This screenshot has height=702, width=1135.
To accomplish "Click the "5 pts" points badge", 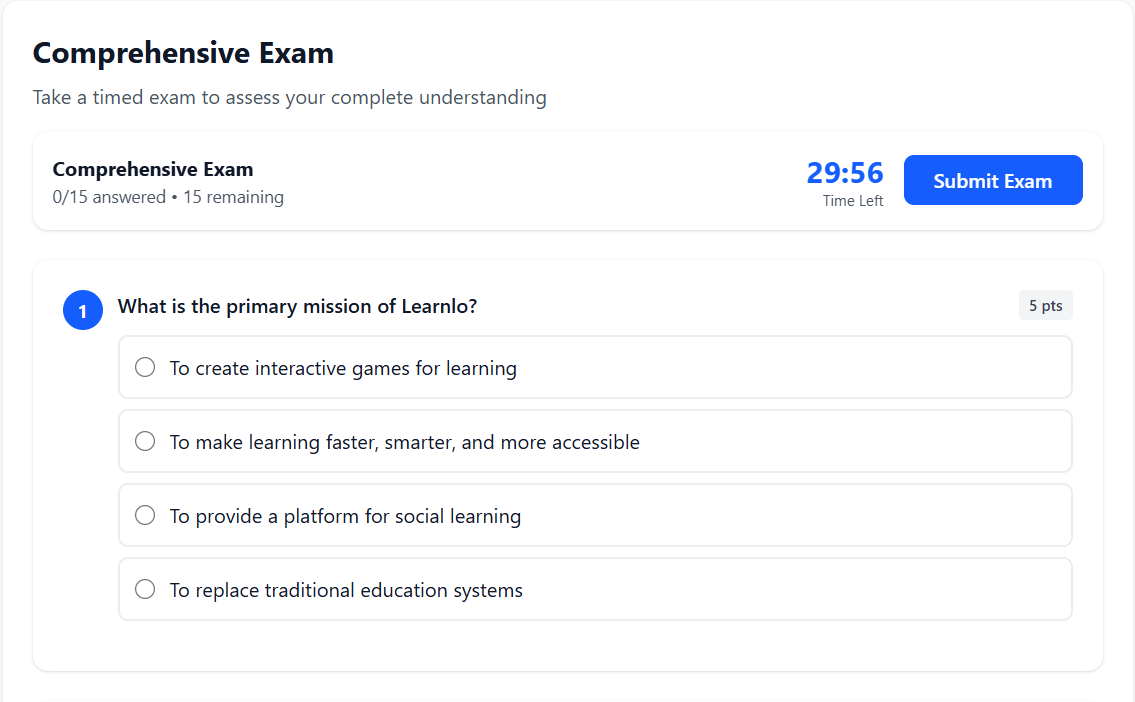I will pyautogui.click(x=1045, y=305).
